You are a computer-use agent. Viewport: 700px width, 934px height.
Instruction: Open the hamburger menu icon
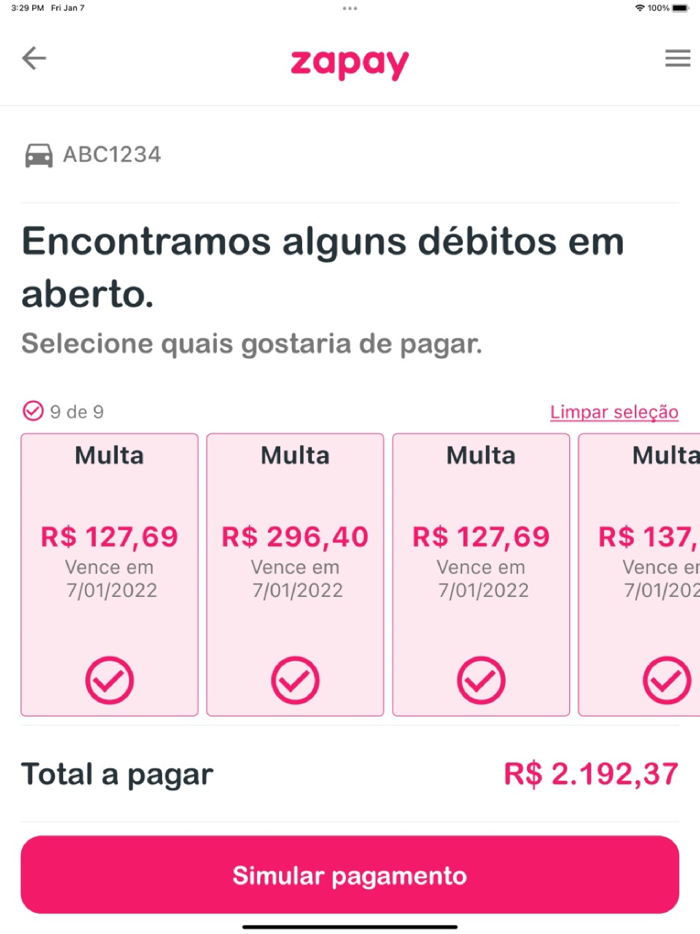coord(676,58)
